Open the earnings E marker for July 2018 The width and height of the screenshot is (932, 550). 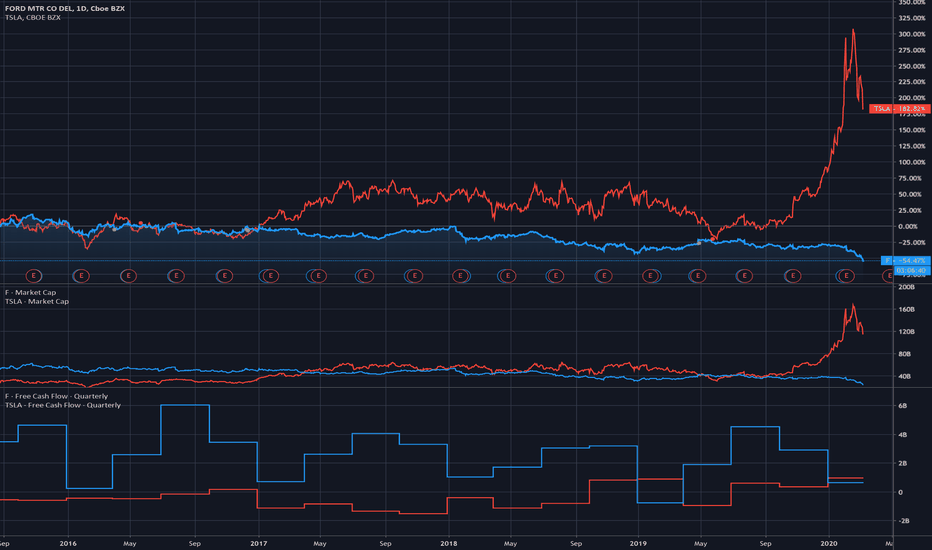[x=555, y=276]
